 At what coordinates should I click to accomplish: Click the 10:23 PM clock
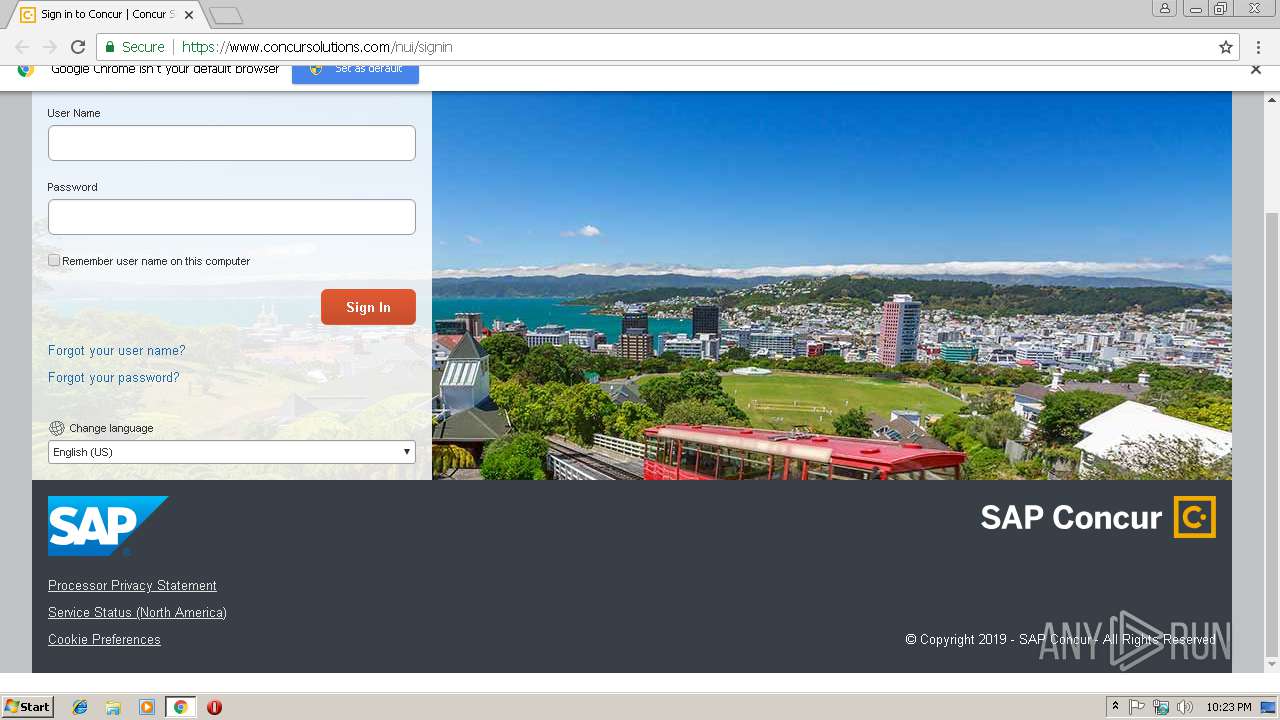[x=1228, y=707]
